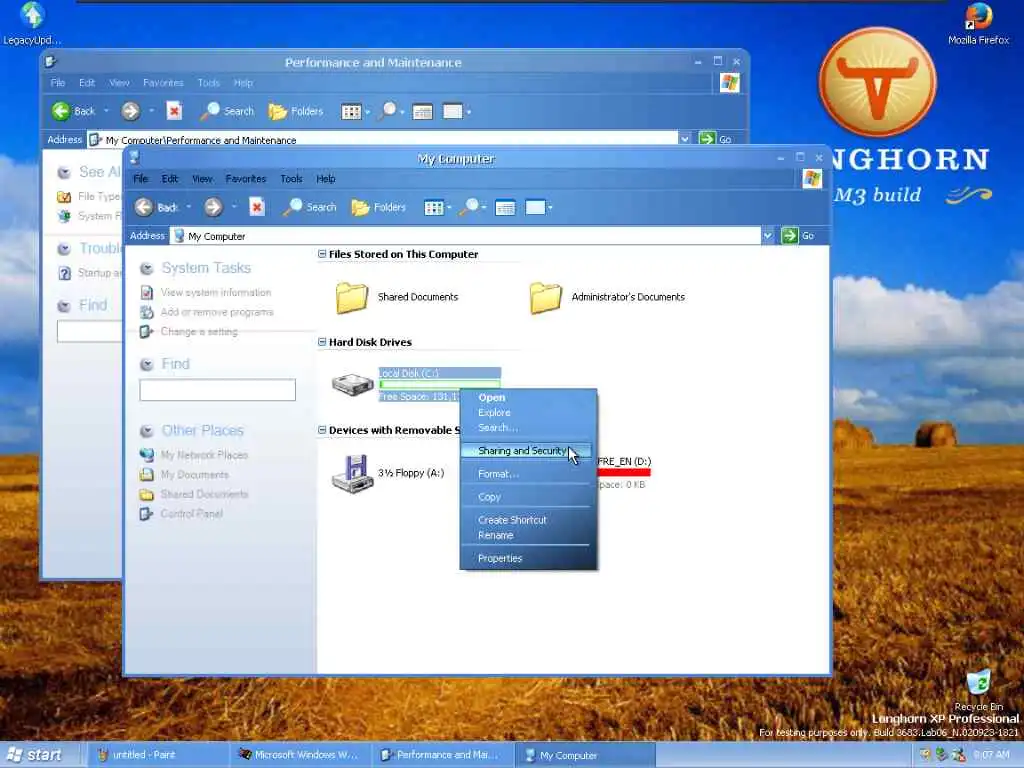Open Favorites menu in Performance and Maintenance

pos(163,82)
